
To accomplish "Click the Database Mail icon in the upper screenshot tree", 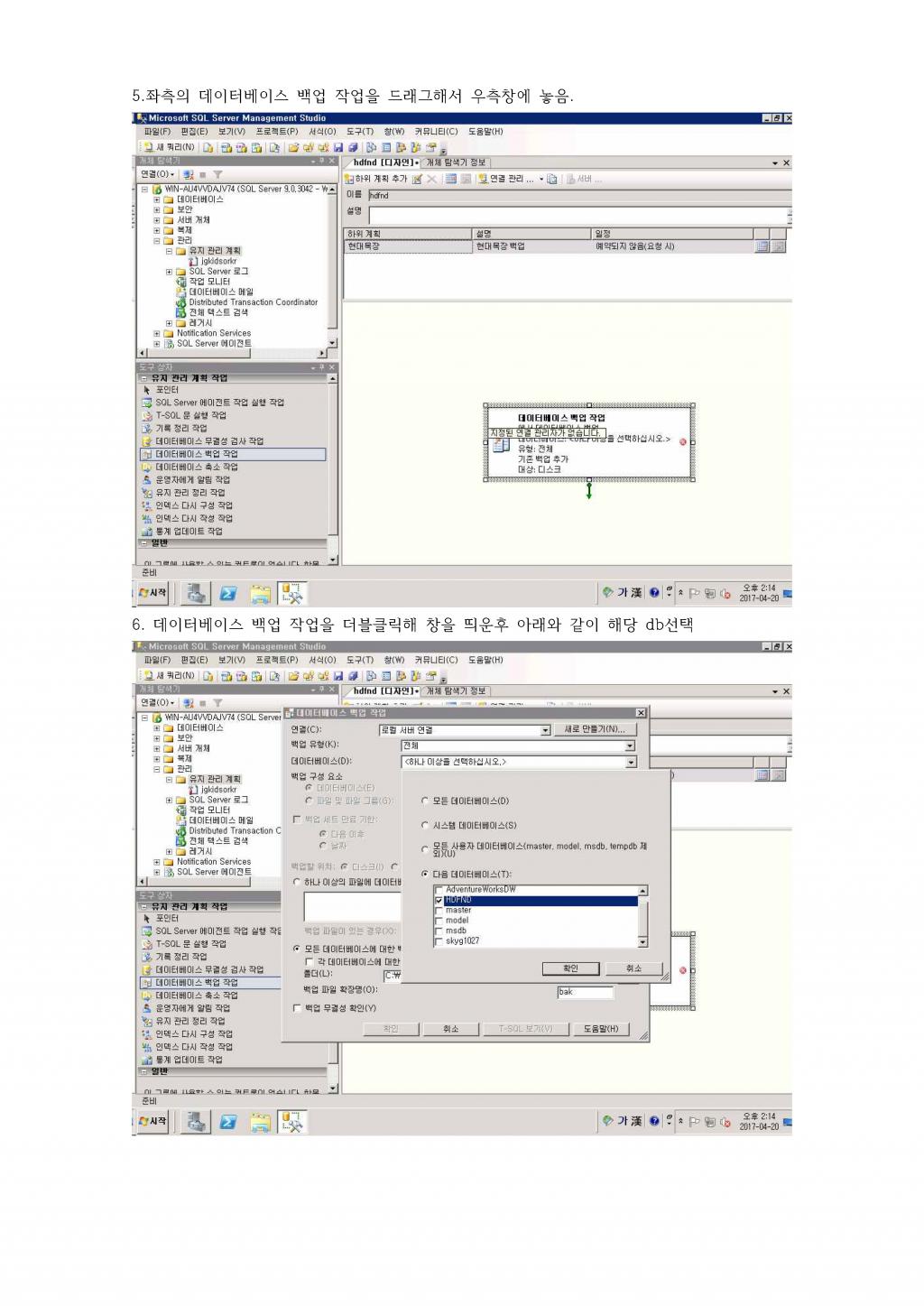I will pos(181,292).
